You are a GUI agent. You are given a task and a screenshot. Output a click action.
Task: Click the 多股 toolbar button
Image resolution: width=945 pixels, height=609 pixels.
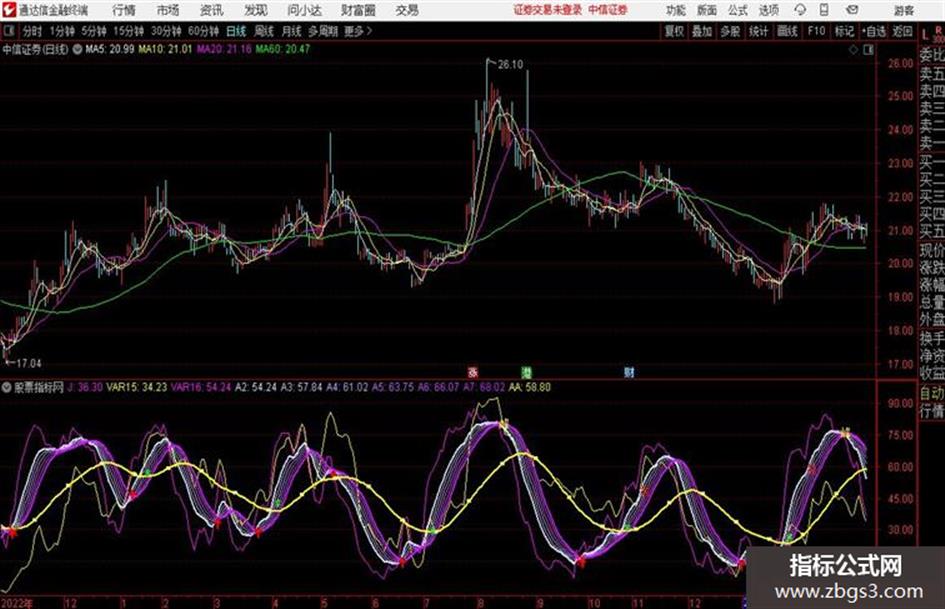(730, 31)
